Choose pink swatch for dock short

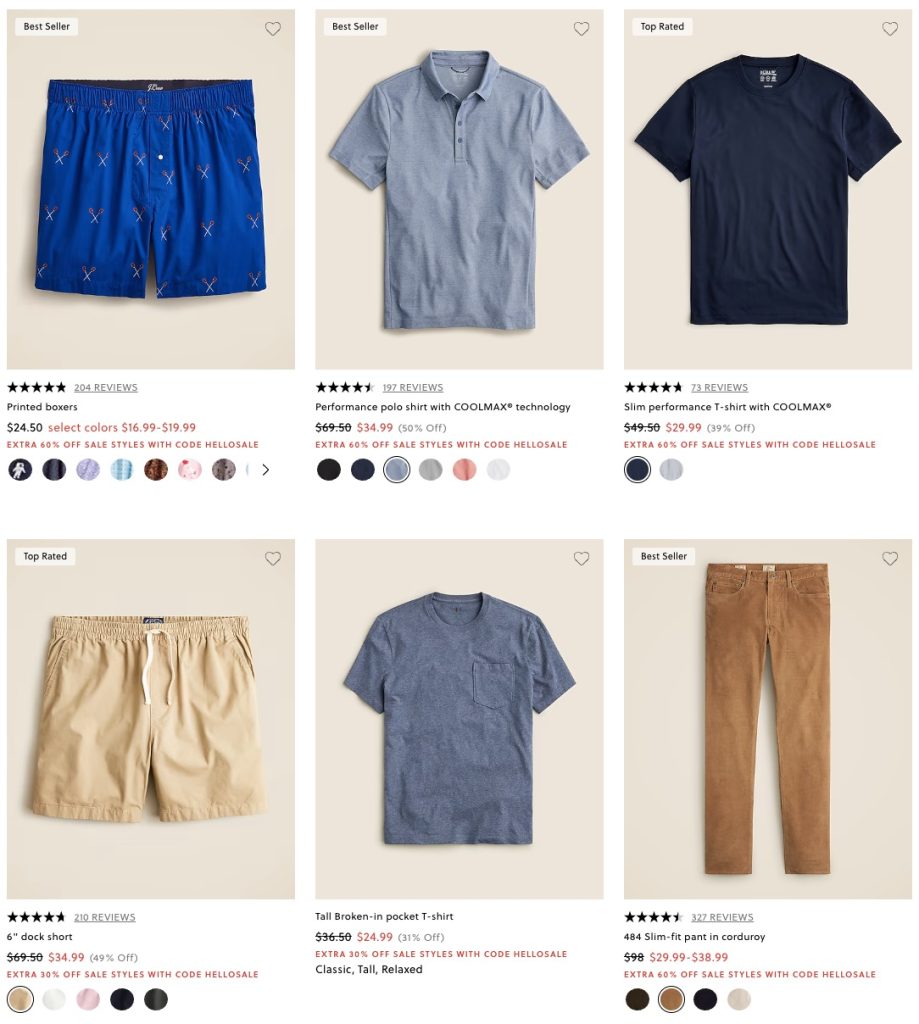(x=88, y=999)
